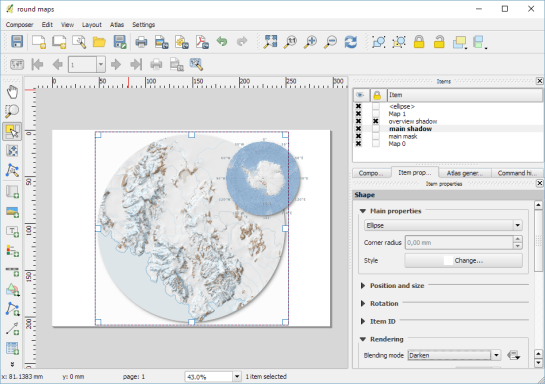Add an image to the composition
The width and height of the screenshot is (545, 384).
[x=13, y=211]
